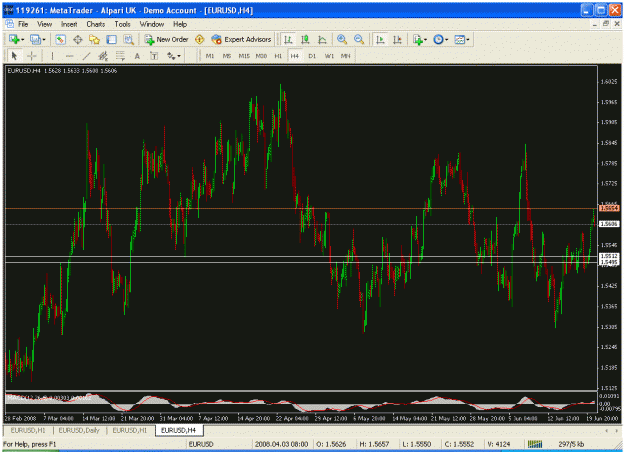625x452 pixels.
Task: Select the EURUSD,H4 chart tab
Action: (179, 430)
